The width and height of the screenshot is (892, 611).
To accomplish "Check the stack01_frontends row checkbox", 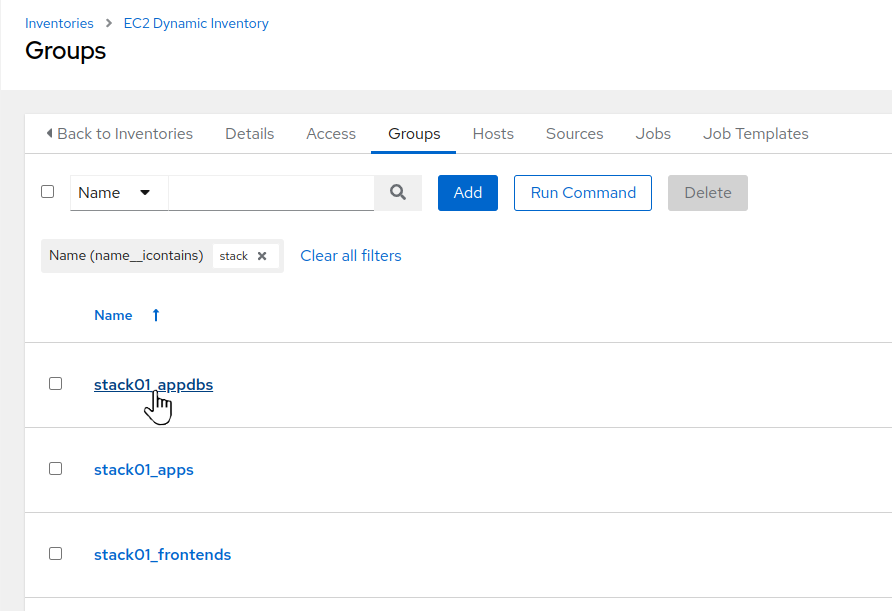I will [x=55, y=554].
